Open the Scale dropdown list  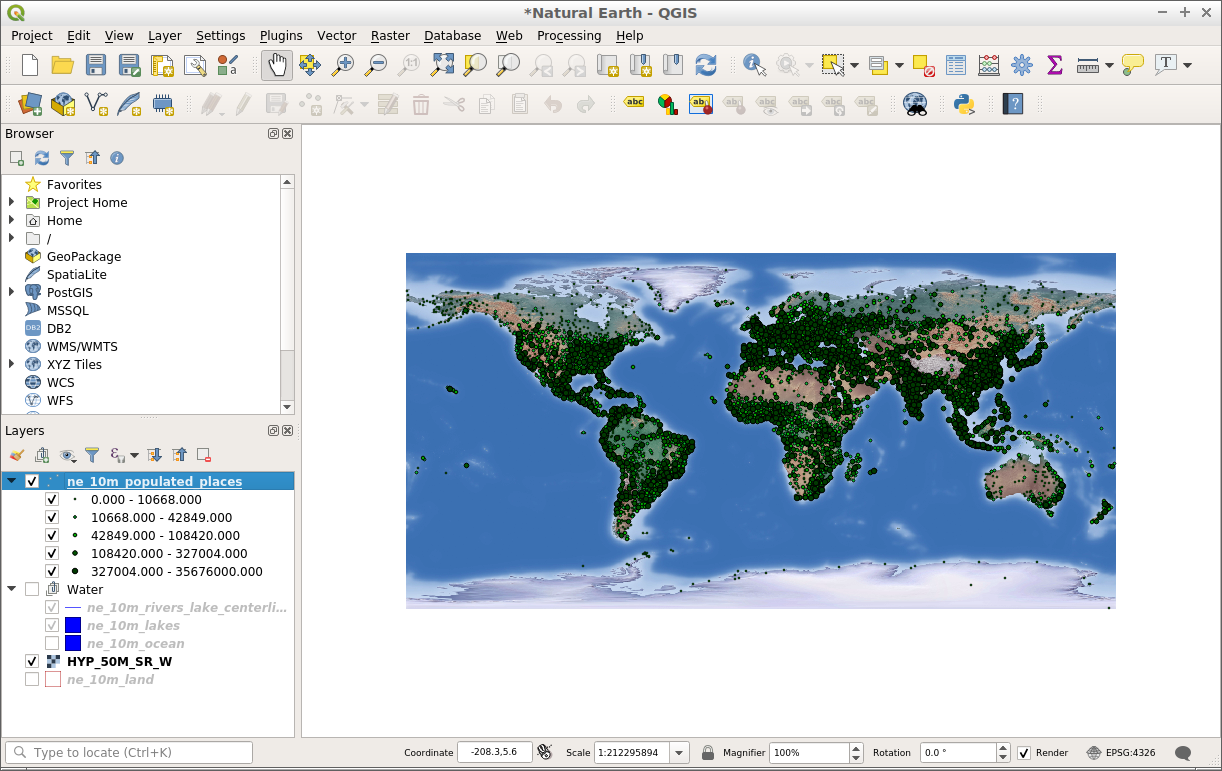[x=680, y=753]
